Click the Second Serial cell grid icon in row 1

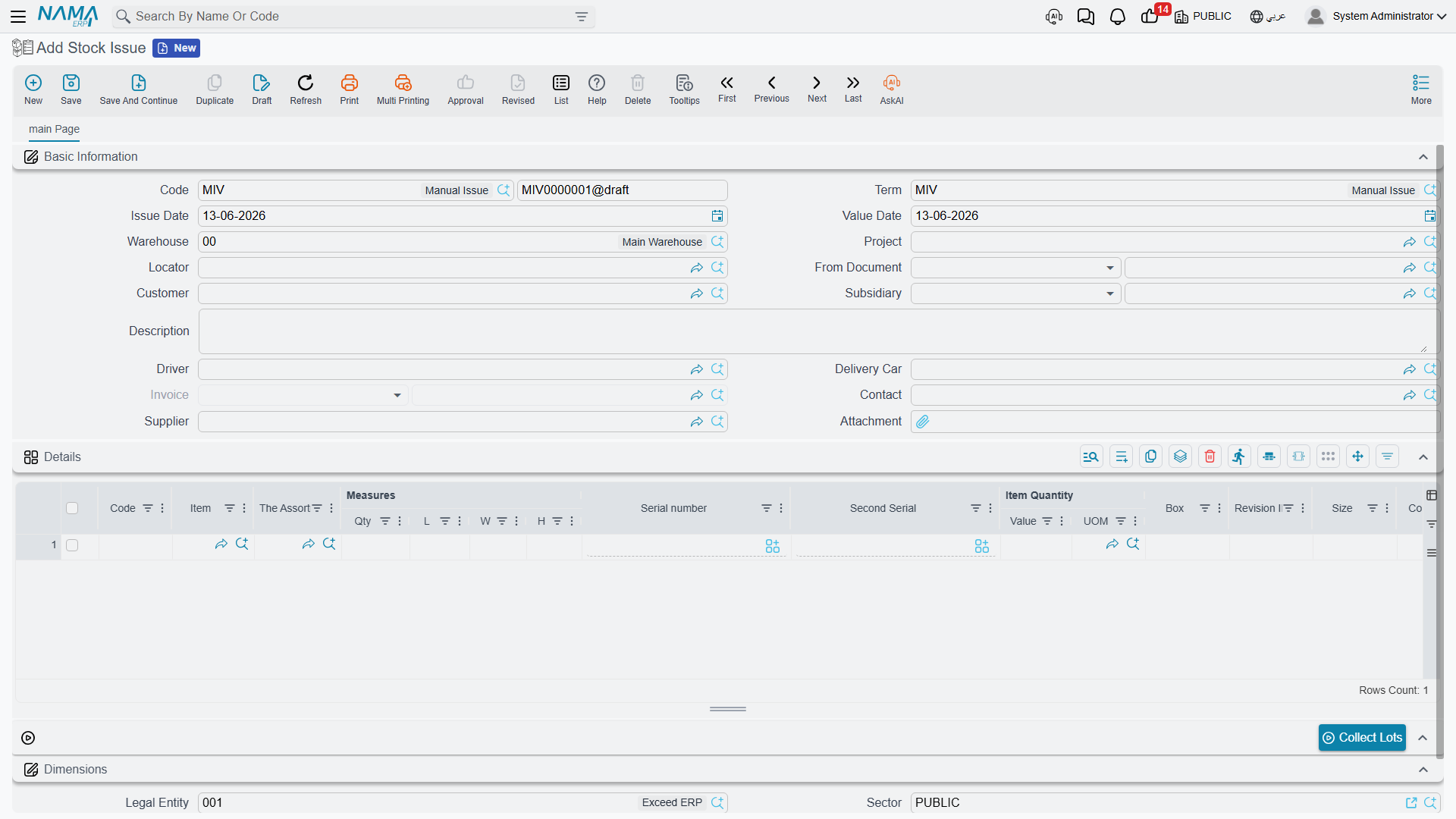[982, 547]
